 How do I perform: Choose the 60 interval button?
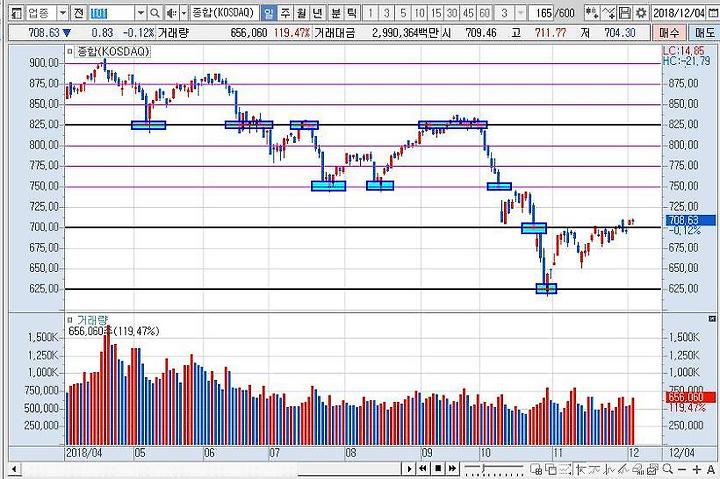pos(485,13)
